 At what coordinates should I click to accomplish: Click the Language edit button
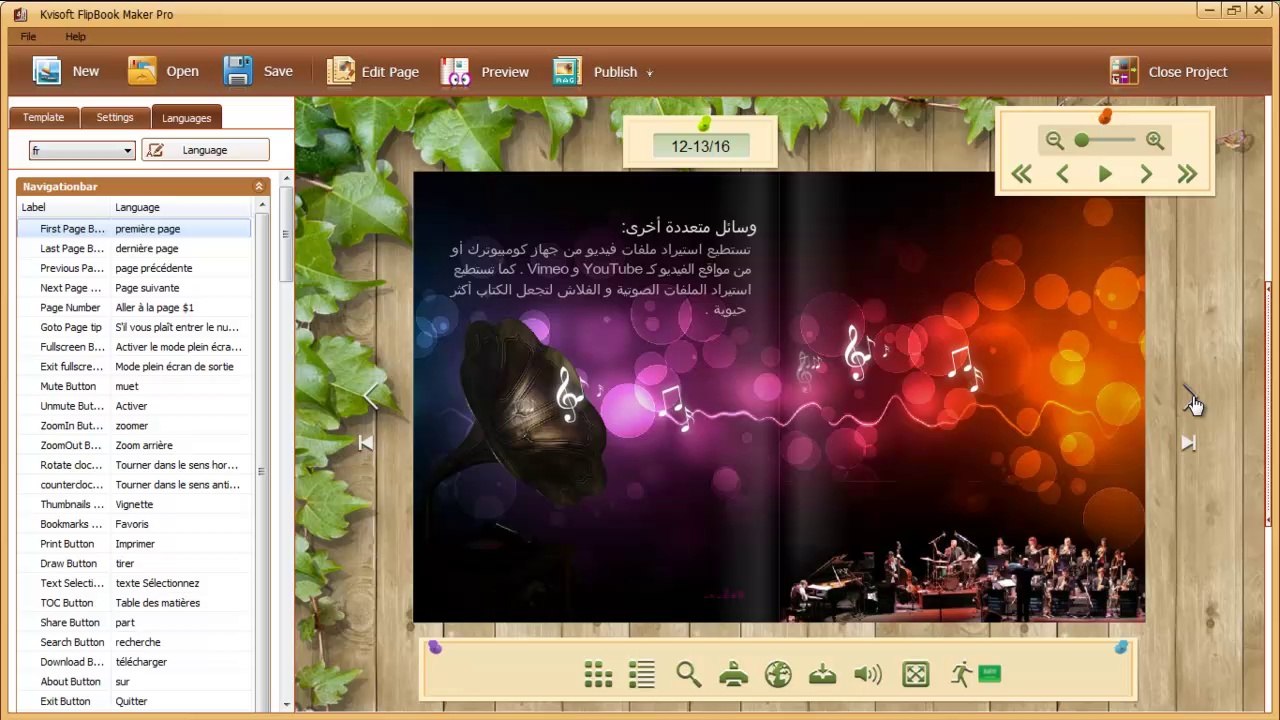[x=205, y=150]
